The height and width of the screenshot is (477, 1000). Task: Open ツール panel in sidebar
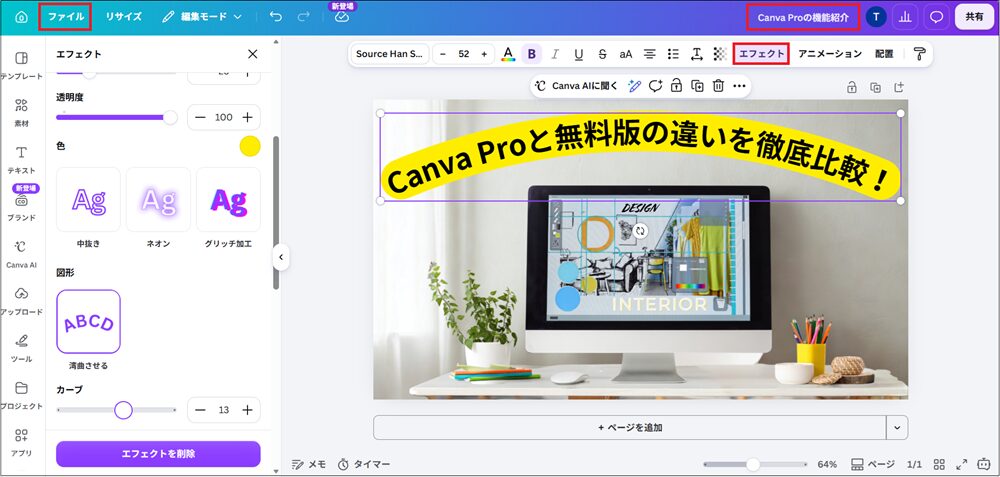(22, 348)
